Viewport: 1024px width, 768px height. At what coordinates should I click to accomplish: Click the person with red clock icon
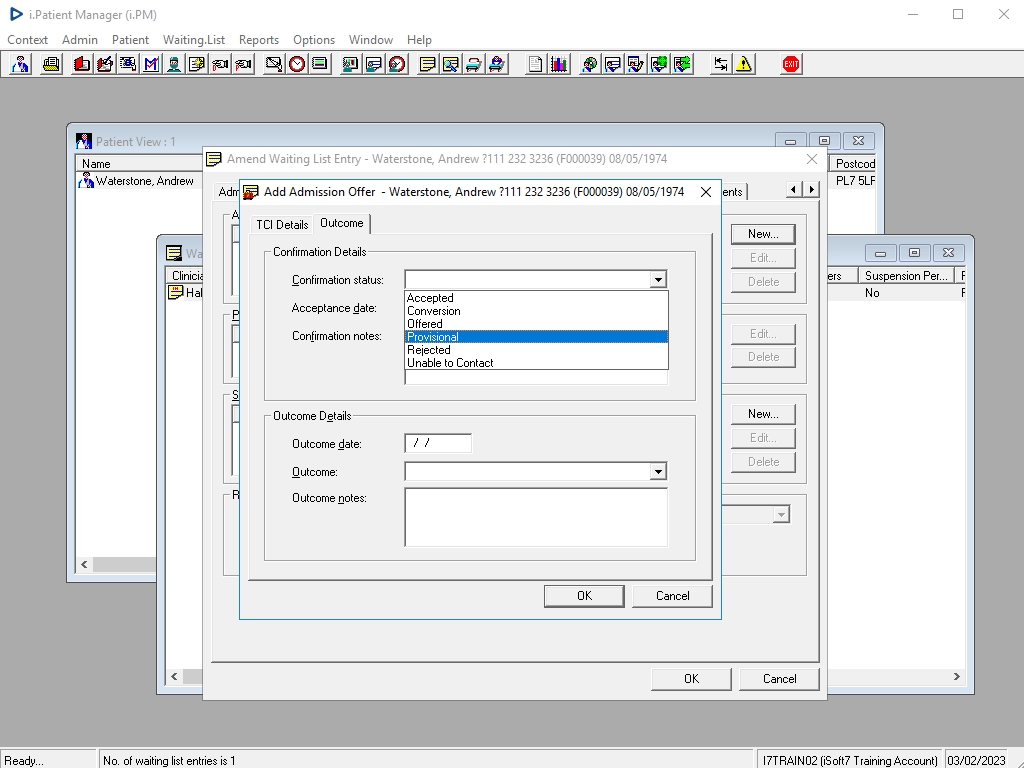397,64
